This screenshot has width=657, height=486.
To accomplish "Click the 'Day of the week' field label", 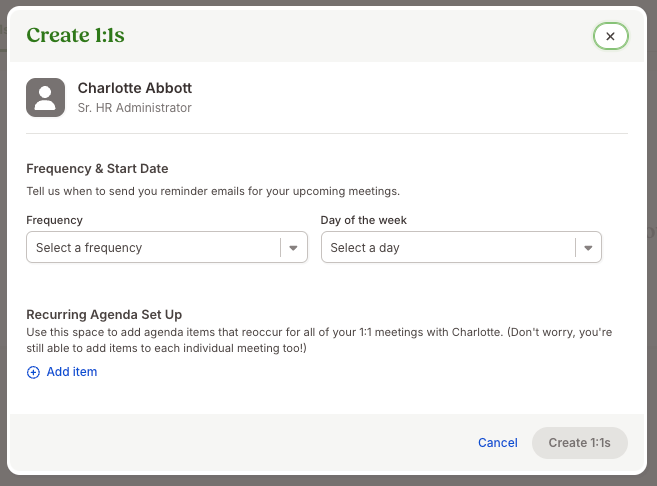I will [x=363, y=220].
